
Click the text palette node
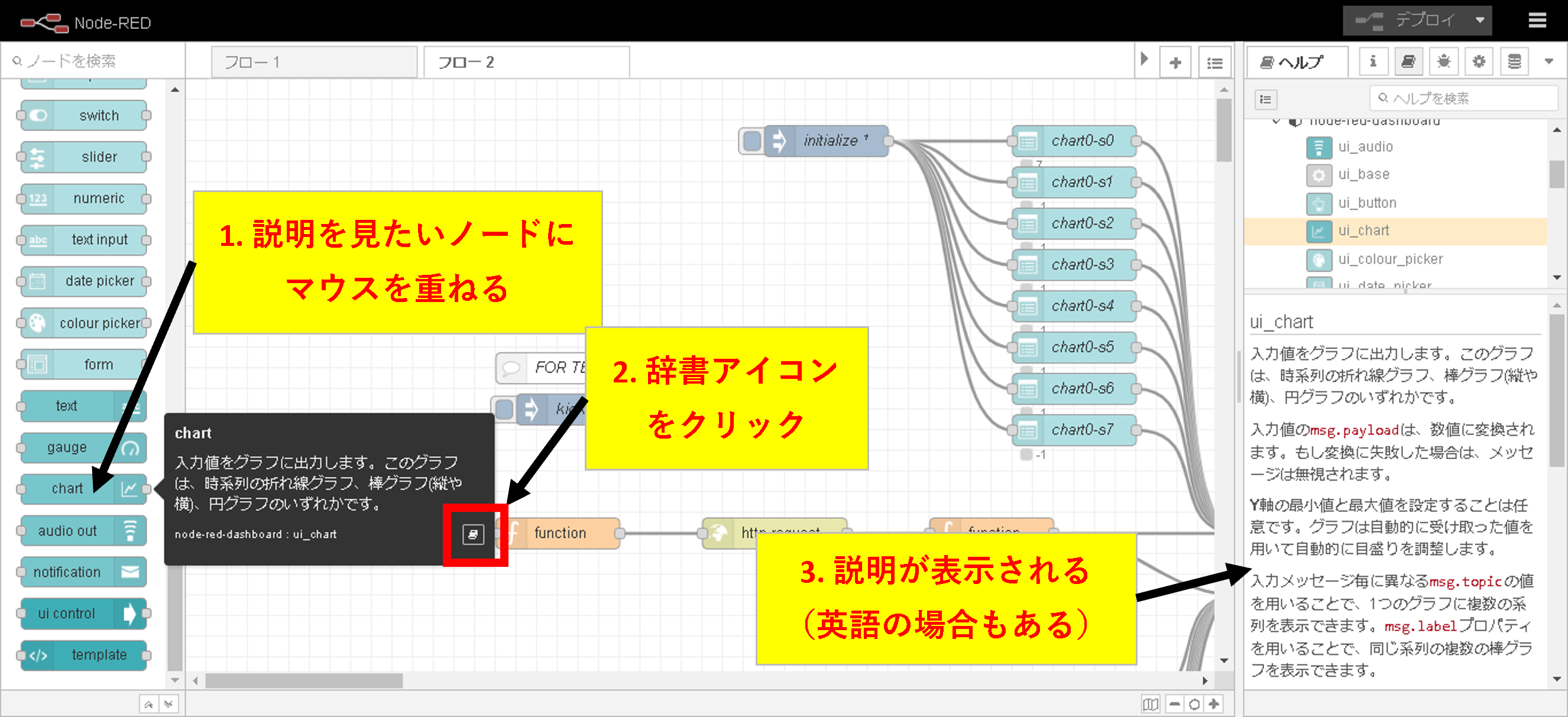tap(84, 406)
